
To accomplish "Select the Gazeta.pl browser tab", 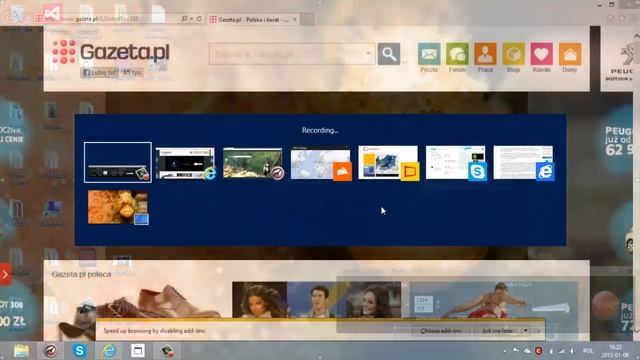I will (x=253, y=19).
